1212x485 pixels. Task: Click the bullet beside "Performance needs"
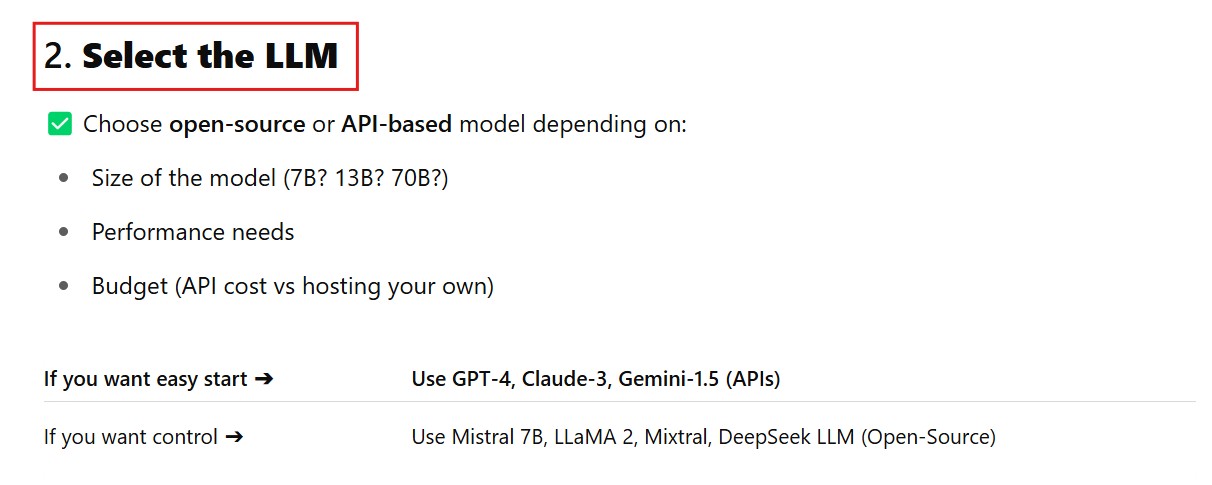[64, 232]
